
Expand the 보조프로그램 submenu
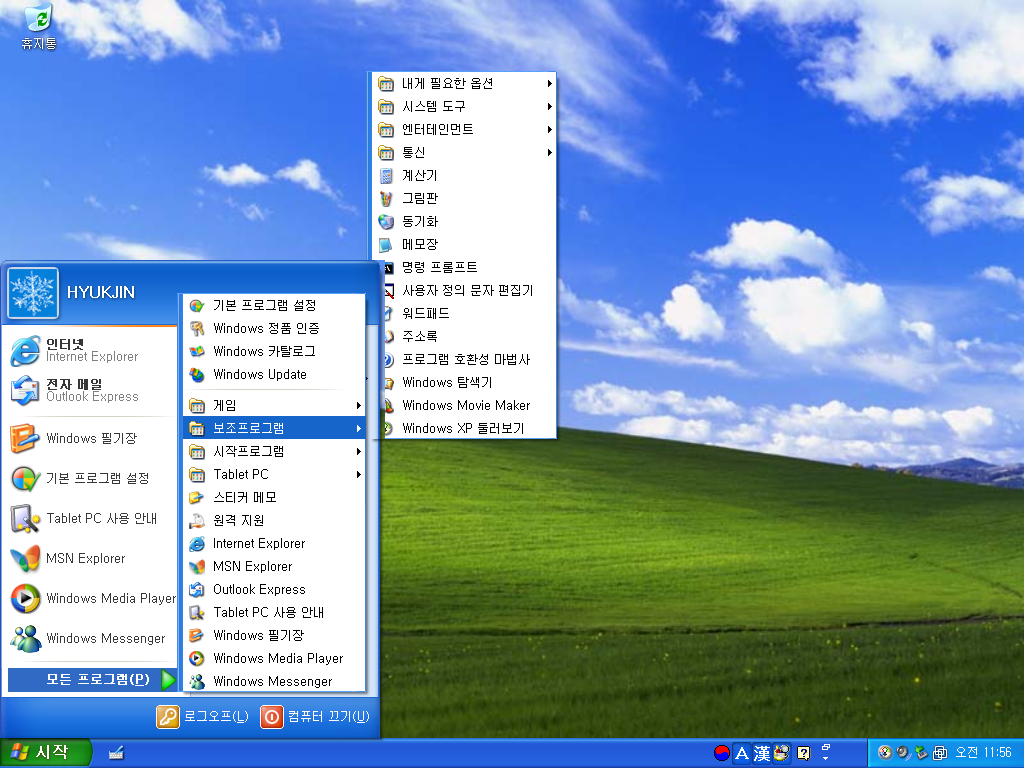coord(274,428)
